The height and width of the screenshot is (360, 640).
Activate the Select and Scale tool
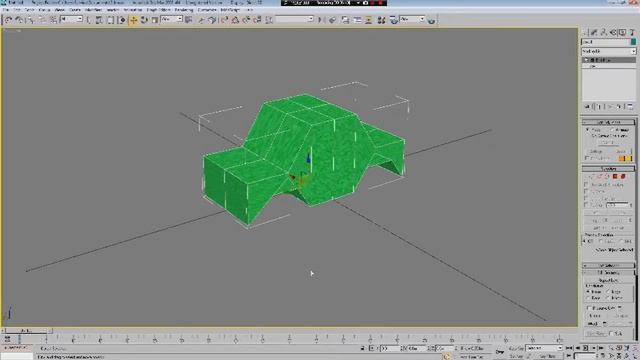[155, 20]
